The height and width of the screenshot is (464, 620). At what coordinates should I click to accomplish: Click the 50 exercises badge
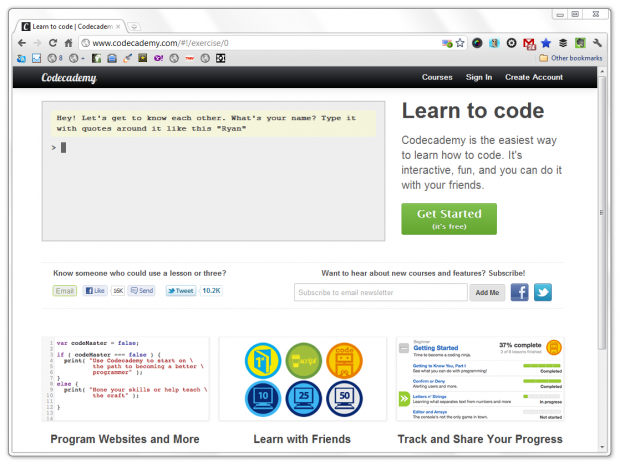coord(344,399)
